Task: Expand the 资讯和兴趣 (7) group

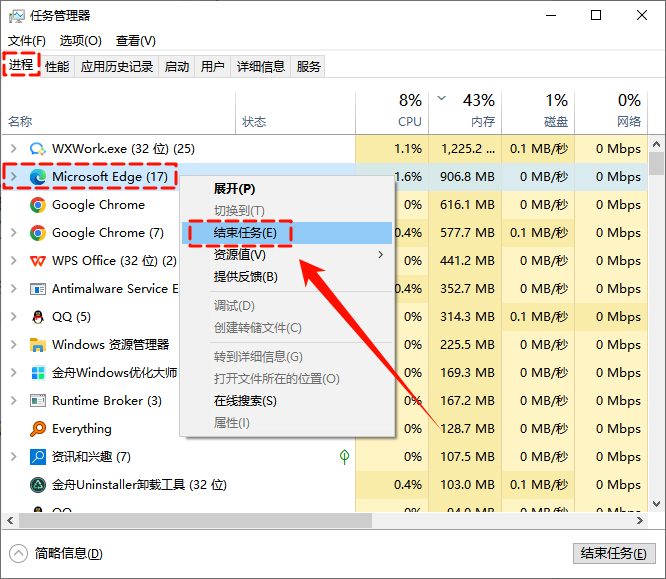Action: point(14,457)
